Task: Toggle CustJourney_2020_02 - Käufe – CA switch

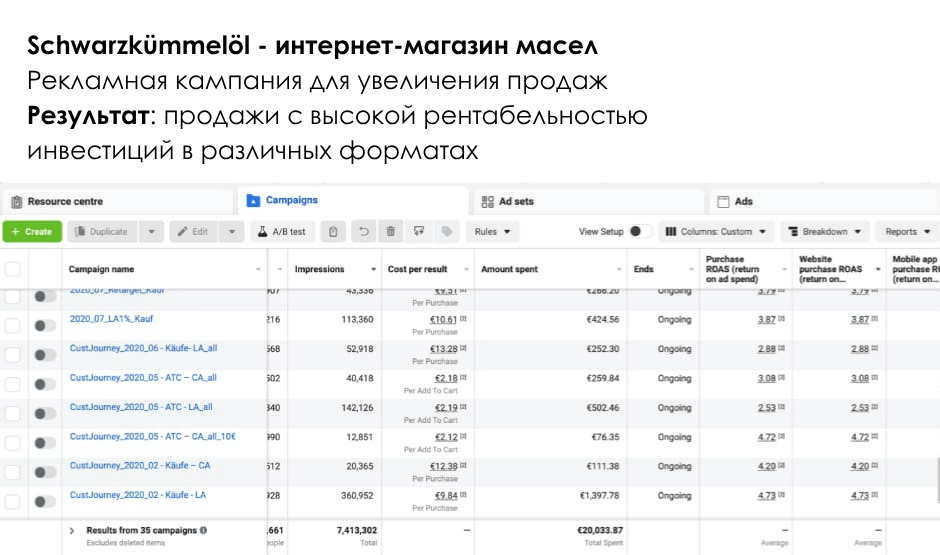Action: click(44, 472)
